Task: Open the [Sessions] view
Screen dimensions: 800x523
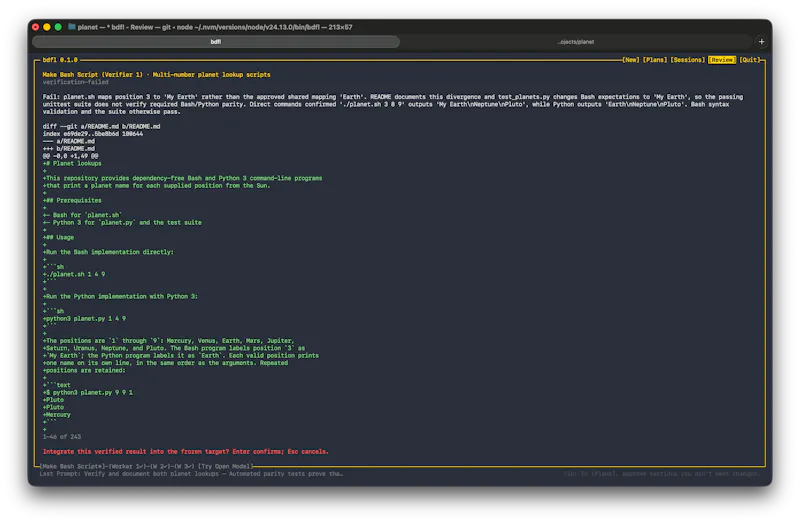Action: 687,60
